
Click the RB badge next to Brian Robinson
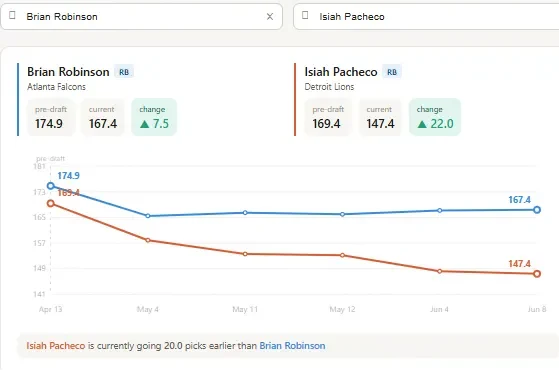[124, 72]
